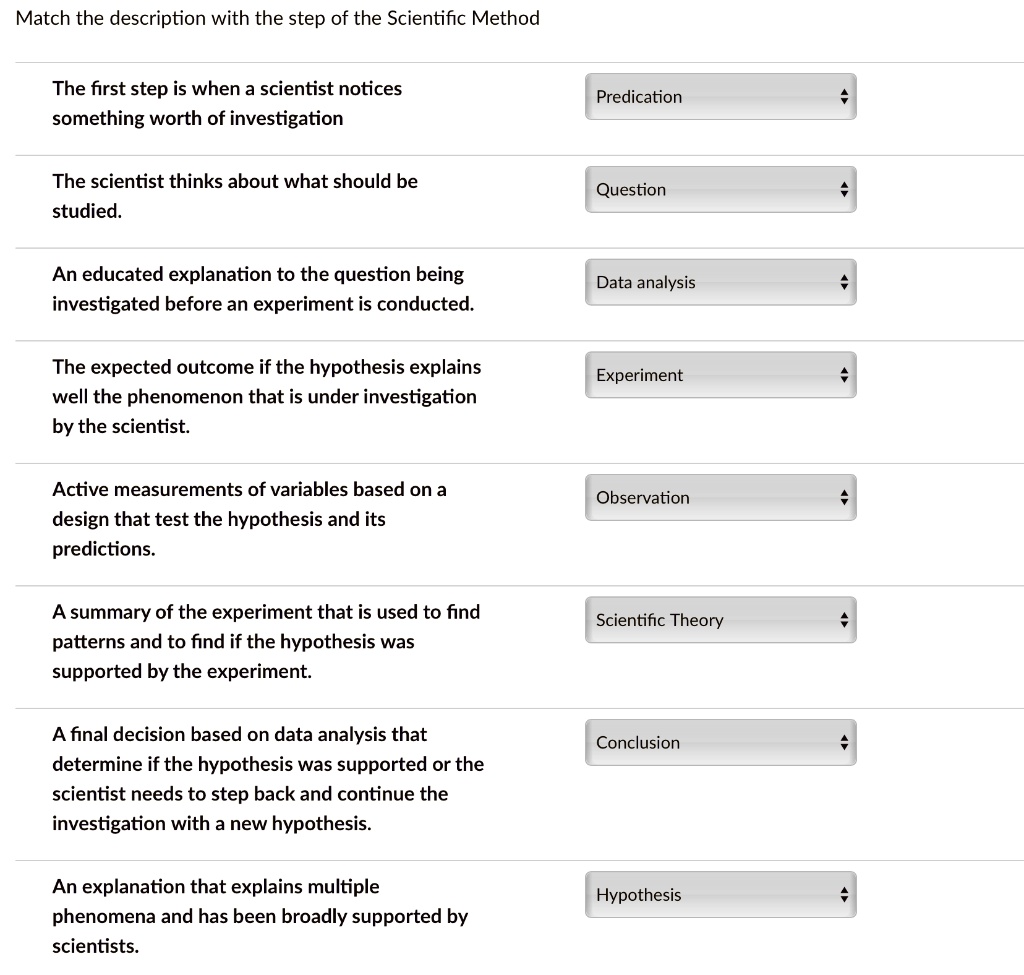Image resolution: width=1024 pixels, height=975 pixels.
Task: Click the arrow stepper beside Question
Action: coord(845,189)
